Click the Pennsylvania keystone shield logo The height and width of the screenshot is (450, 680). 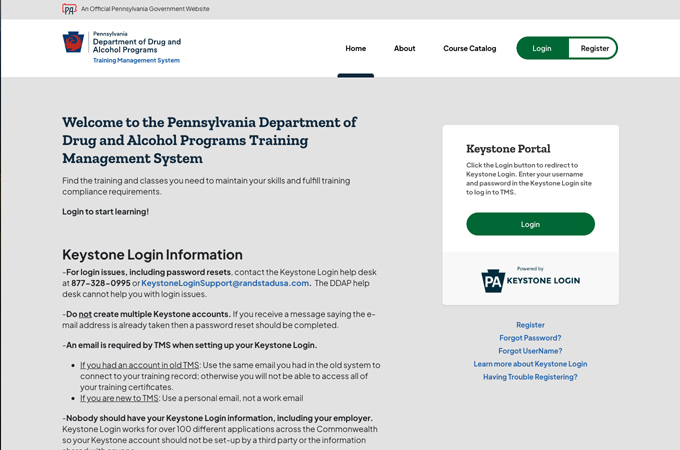coord(73,42)
